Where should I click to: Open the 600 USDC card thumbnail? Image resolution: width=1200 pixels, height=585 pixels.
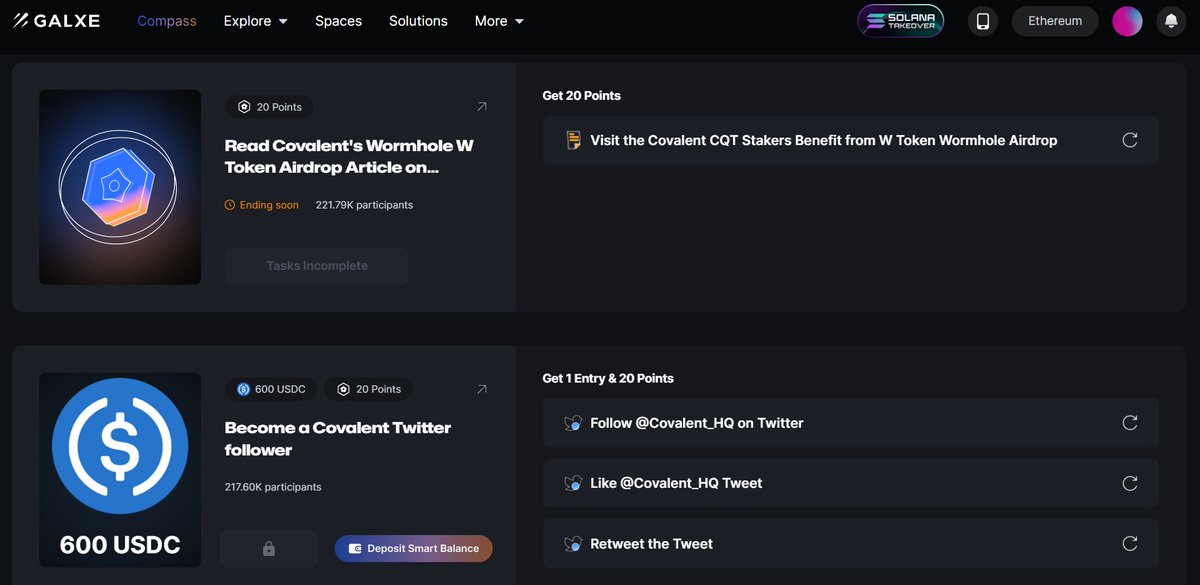(x=120, y=470)
